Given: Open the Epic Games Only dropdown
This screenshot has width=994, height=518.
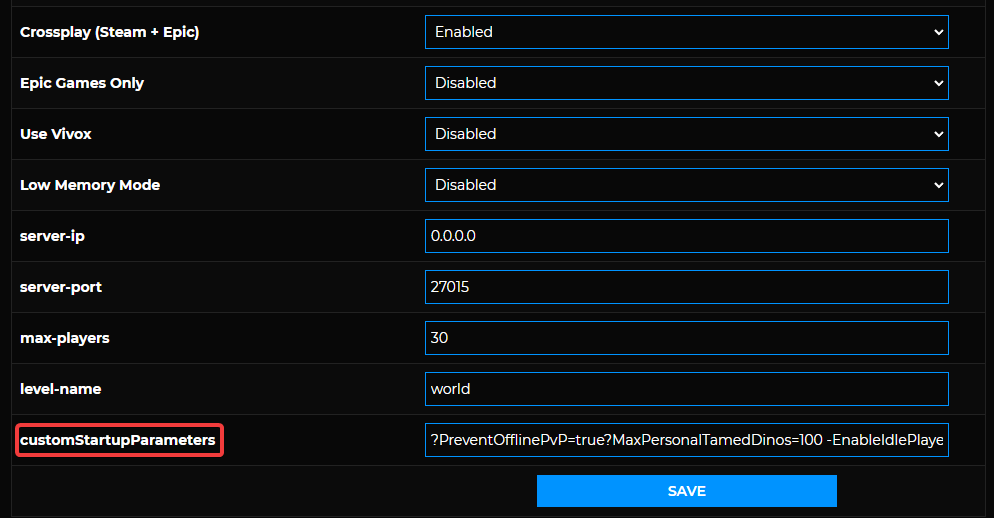Looking at the screenshot, I should [x=687, y=83].
